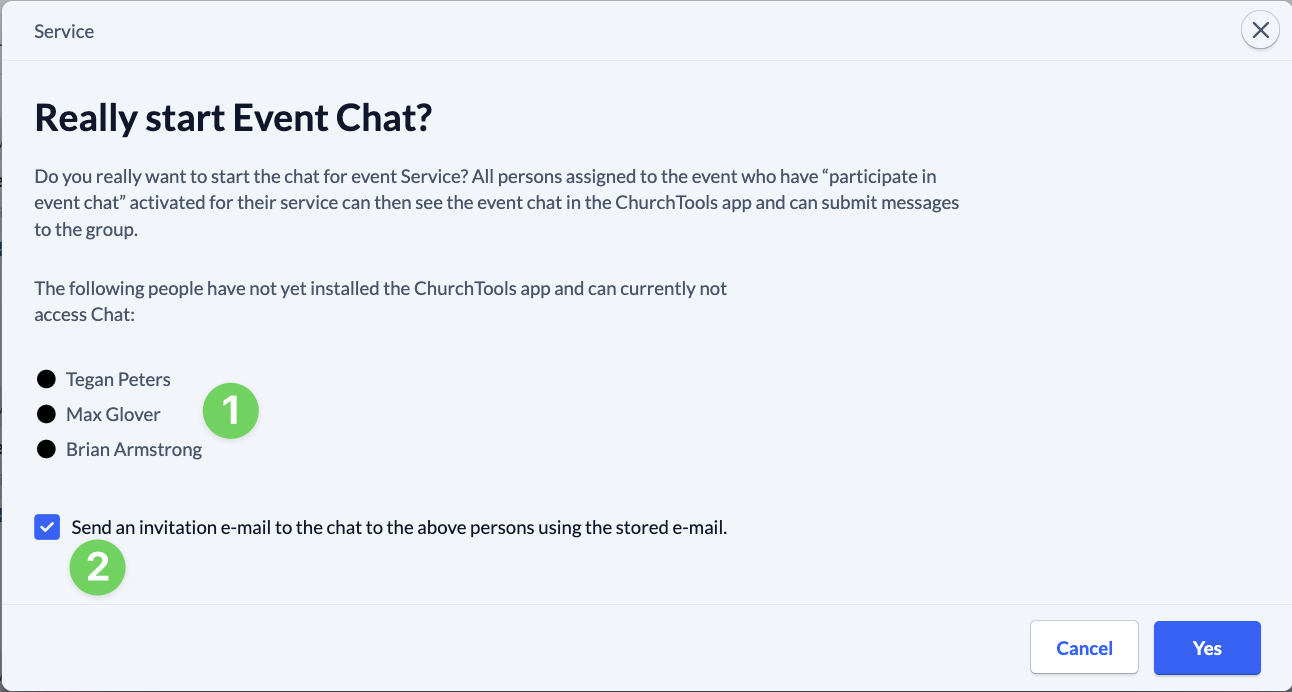Close the Service dialog with the X icon
This screenshot has width=1292, height=692.
tap(1260, 31)
